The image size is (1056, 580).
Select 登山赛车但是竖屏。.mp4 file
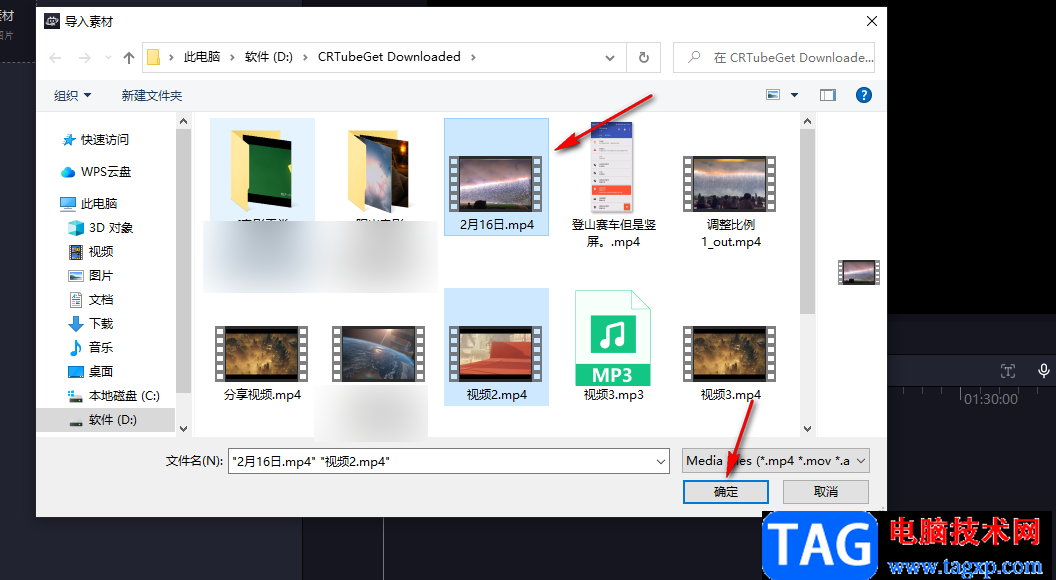point(614,185)
